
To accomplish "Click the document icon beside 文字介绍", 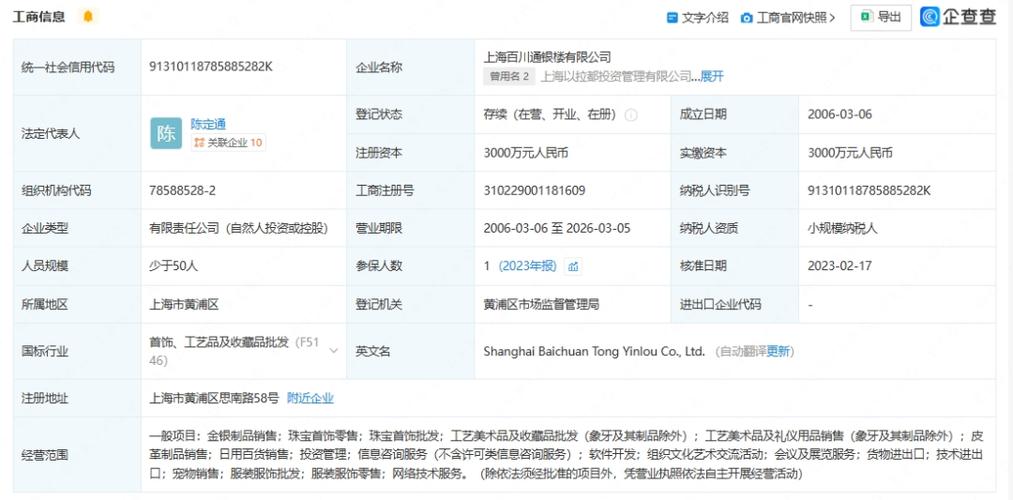I will (672, 17).
